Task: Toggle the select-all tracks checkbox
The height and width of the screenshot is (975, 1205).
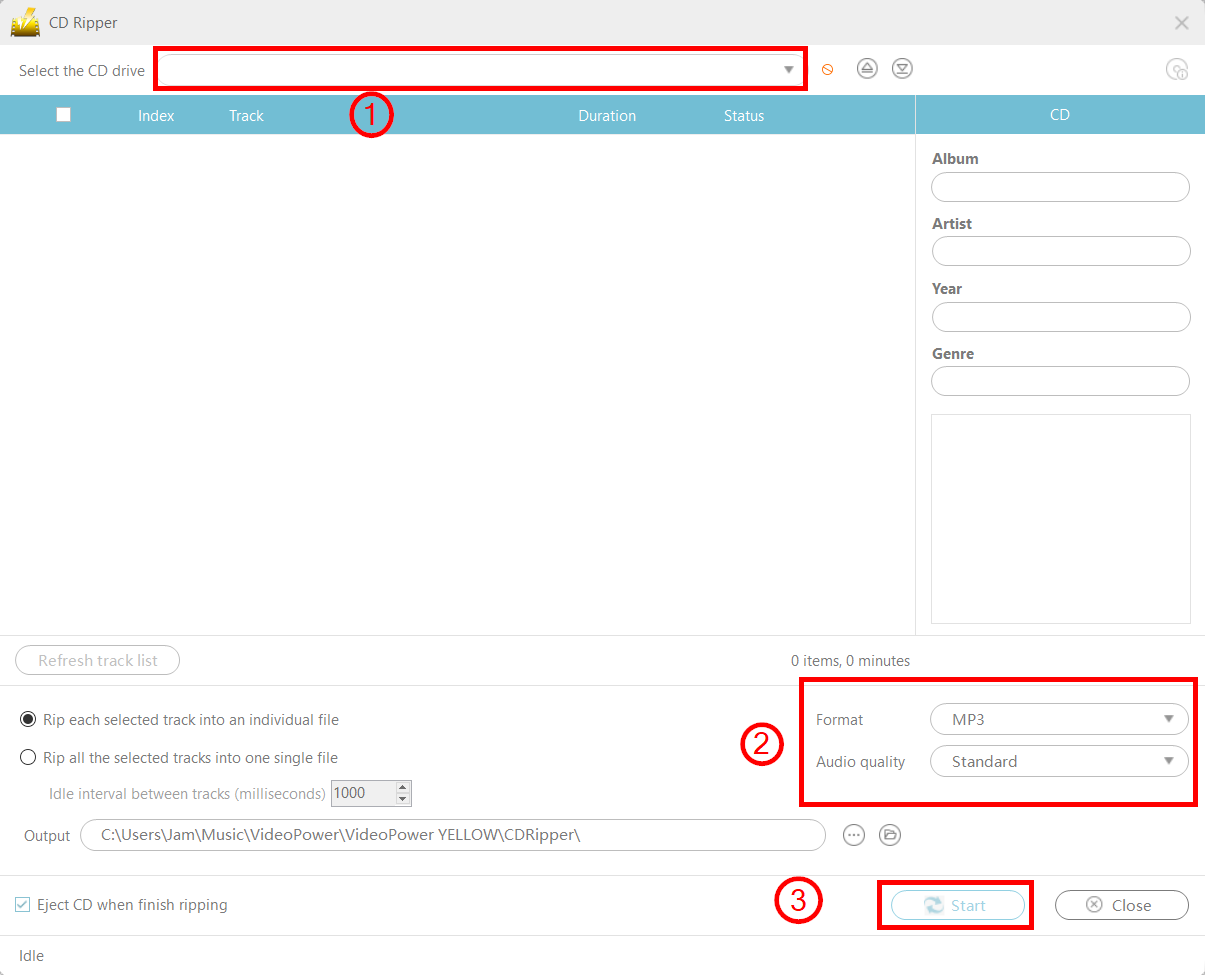Action: (64, 115)
